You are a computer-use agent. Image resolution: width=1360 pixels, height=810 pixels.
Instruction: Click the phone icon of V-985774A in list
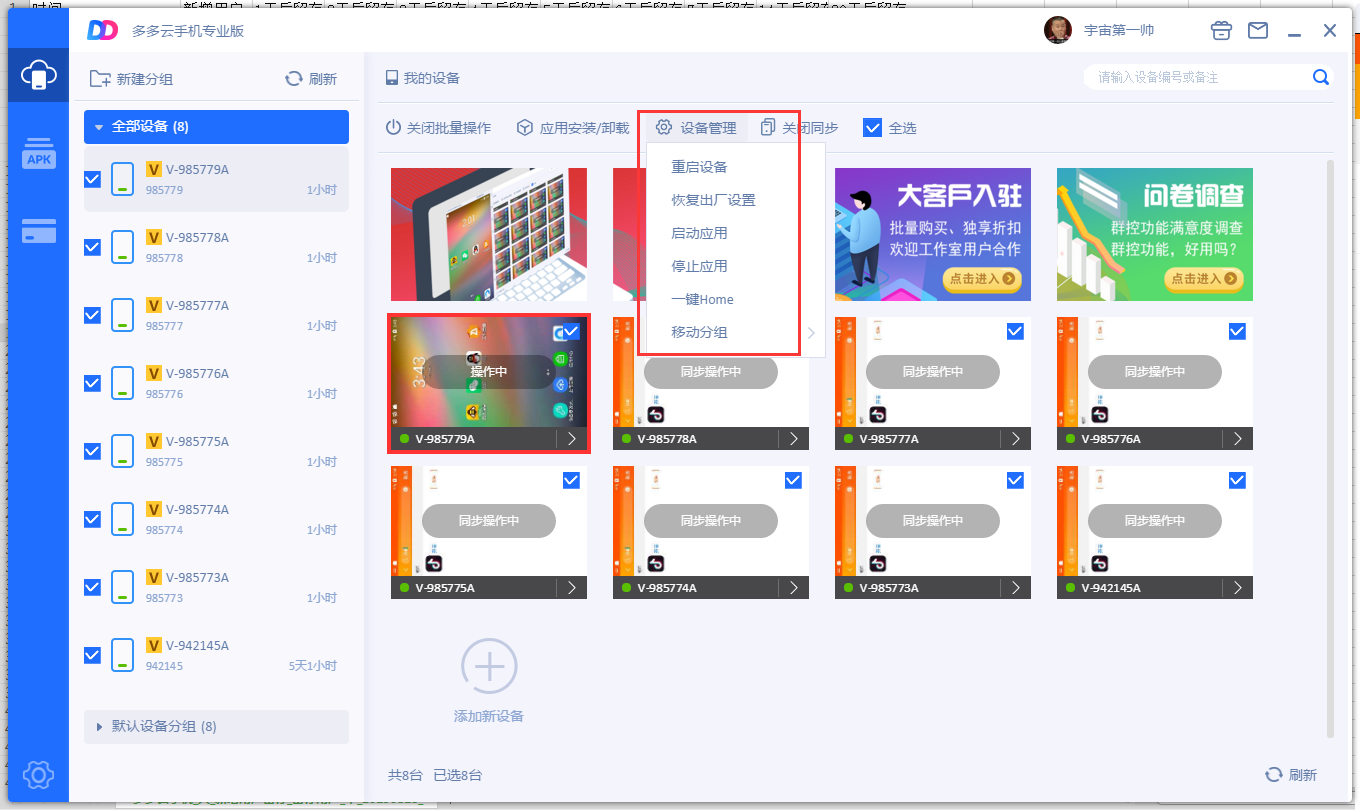122,520
